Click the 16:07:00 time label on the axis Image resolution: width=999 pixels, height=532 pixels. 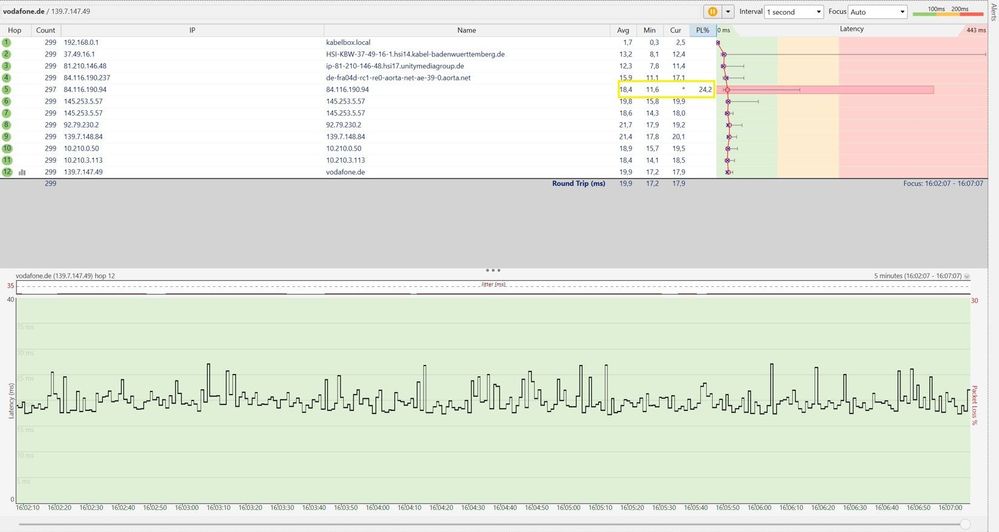click(x=950, y=508)
